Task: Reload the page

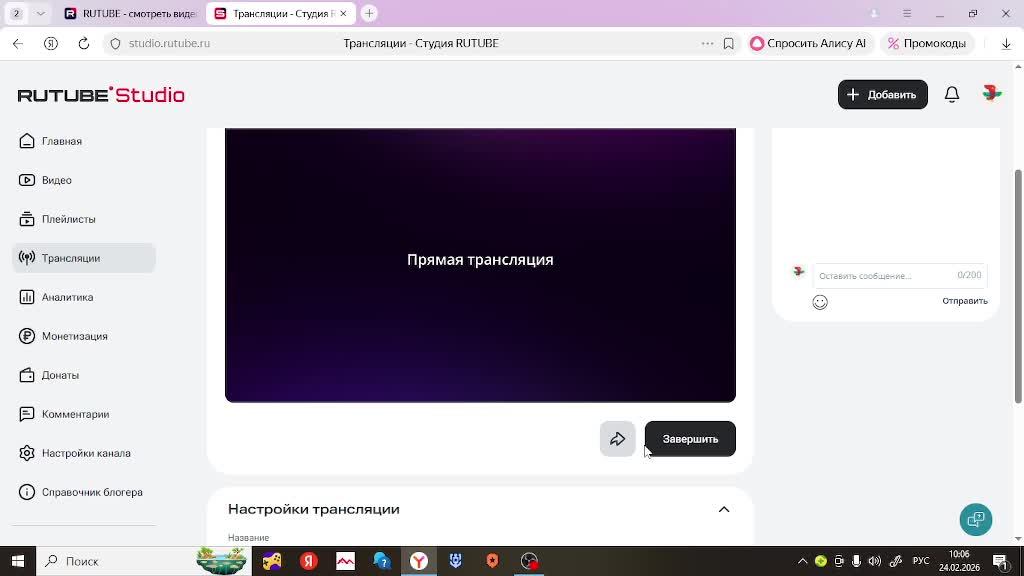Action: coord(84,43)
